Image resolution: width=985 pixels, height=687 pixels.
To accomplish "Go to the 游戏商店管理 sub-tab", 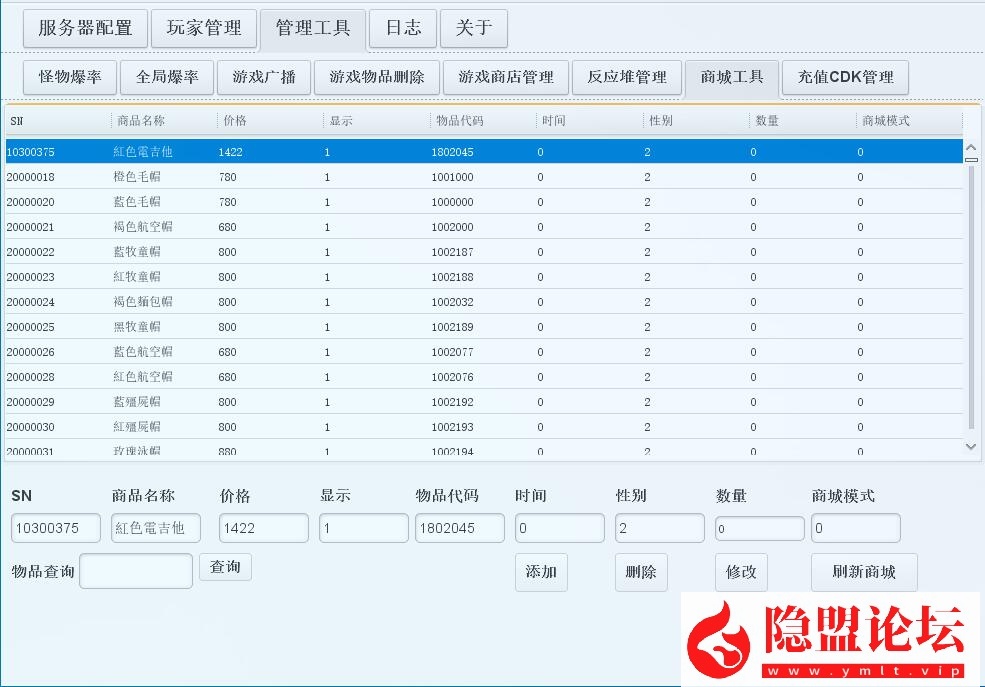I will (x=506, y=77).
